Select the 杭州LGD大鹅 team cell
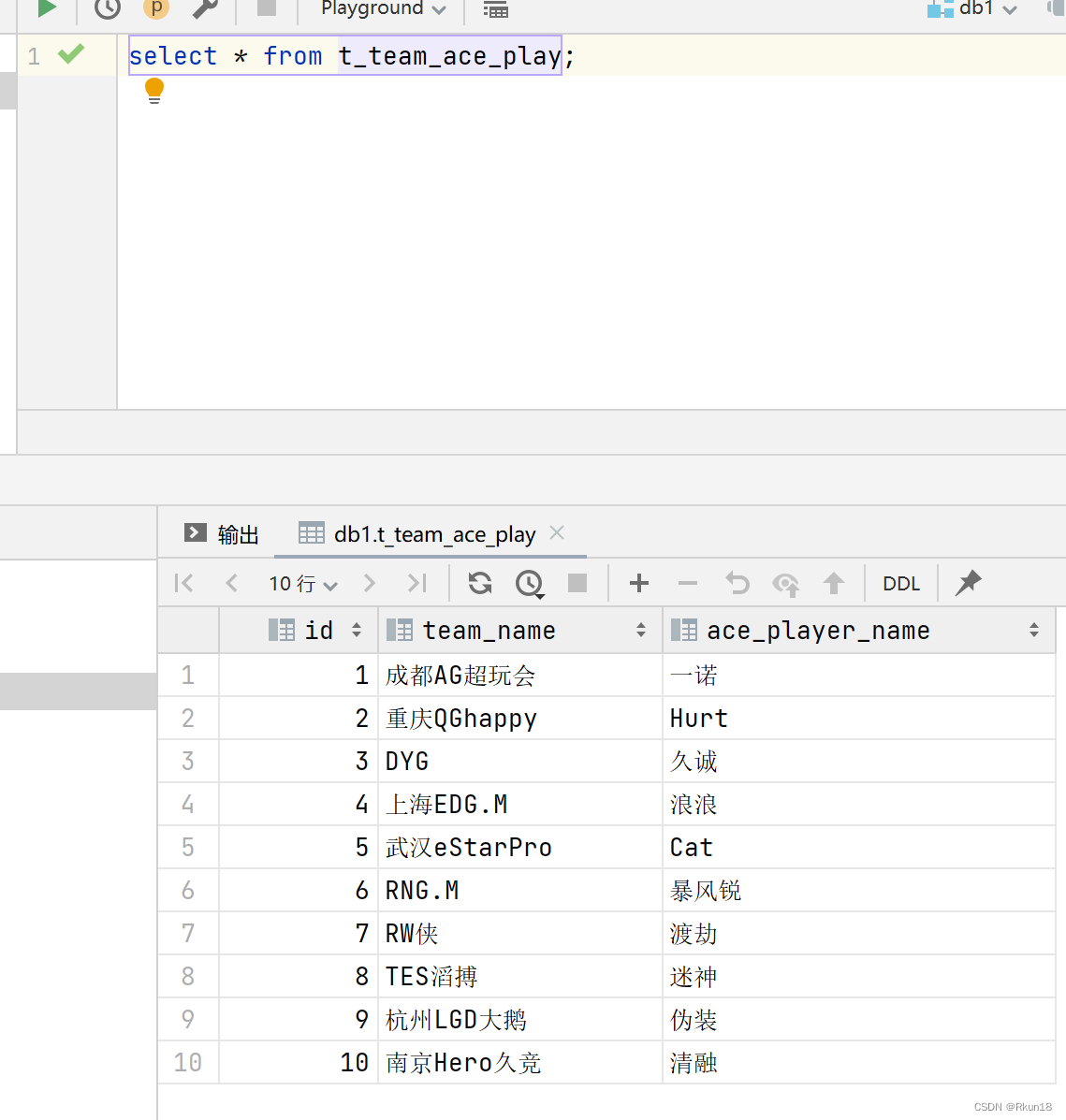The height and width of the screenshot is (1120, 1066). coord(520,1019)
